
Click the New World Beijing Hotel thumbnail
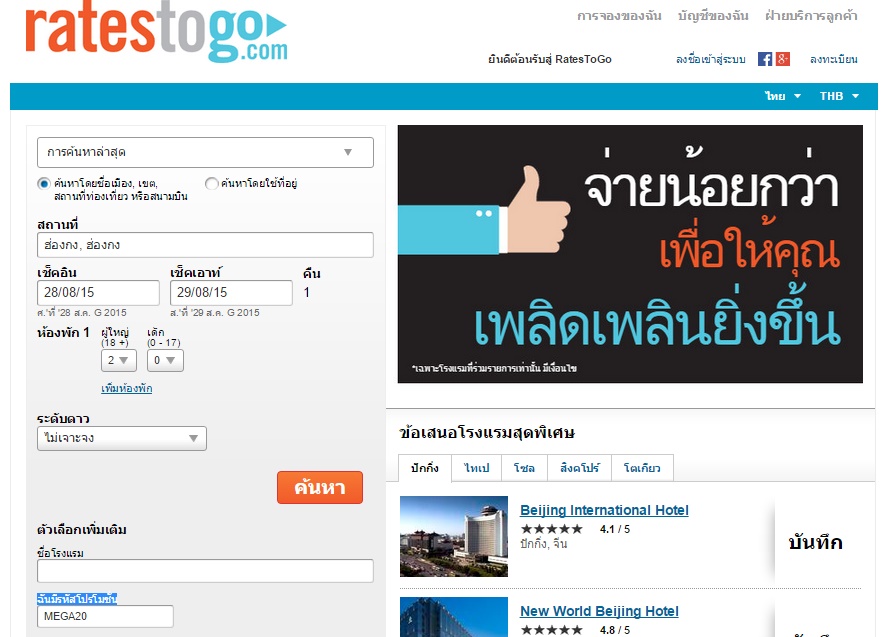454,617
